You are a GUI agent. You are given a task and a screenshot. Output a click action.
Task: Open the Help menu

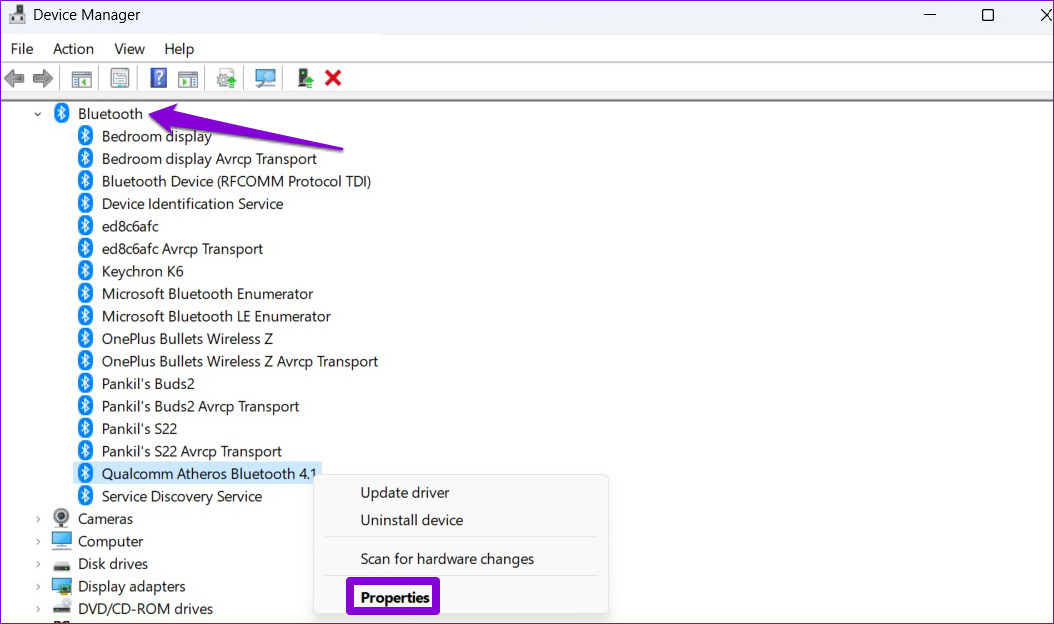(179, 48)
